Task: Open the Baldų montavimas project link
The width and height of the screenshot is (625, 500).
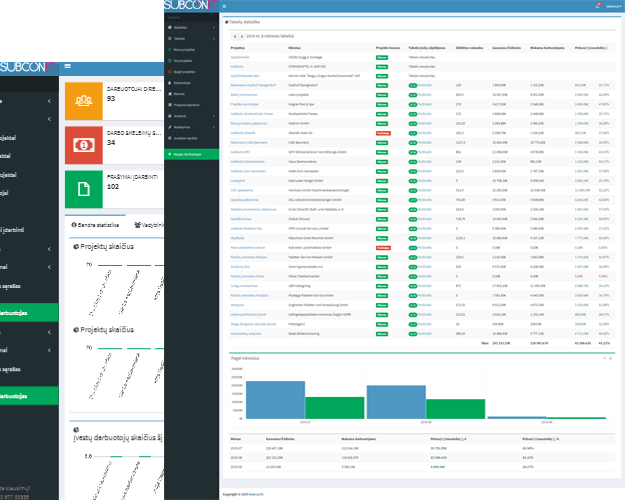Action: click(244, 95)
